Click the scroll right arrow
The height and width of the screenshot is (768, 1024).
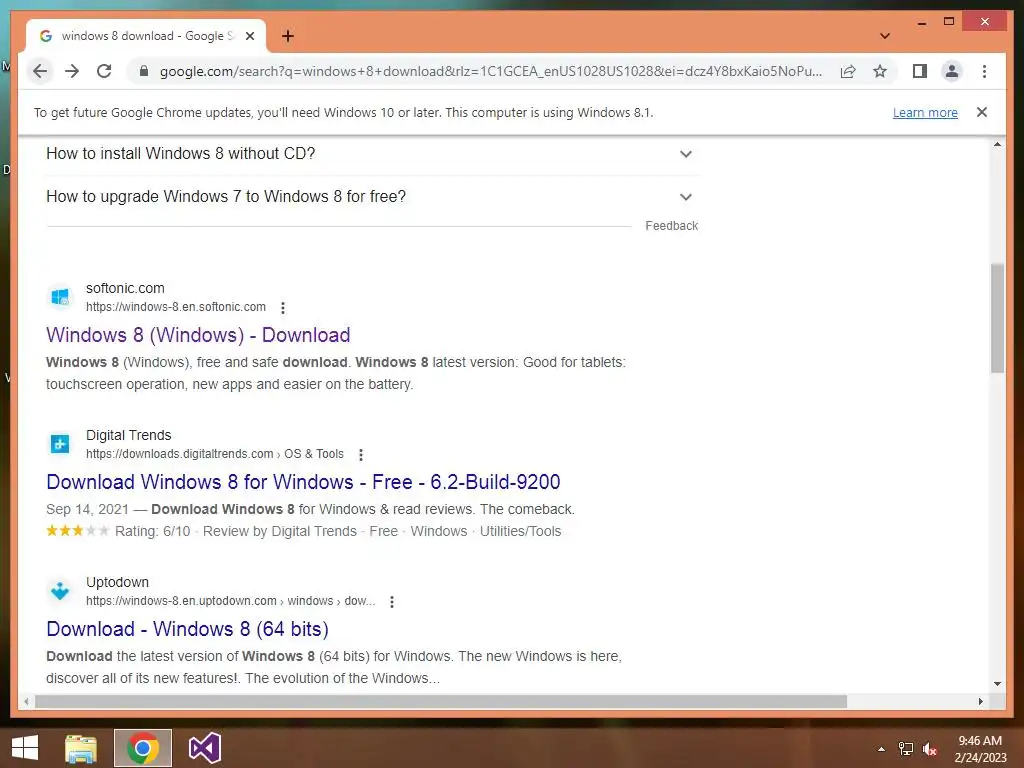pyautogui.click(x=980, y=701)
